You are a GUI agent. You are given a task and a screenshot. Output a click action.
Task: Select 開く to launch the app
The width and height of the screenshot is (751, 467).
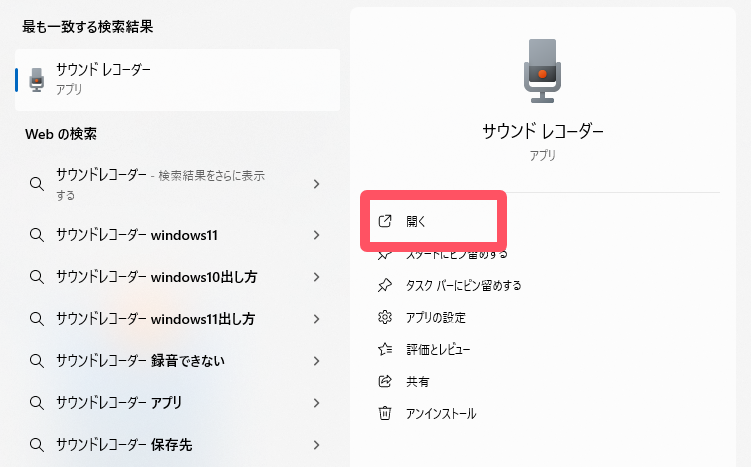416,221
